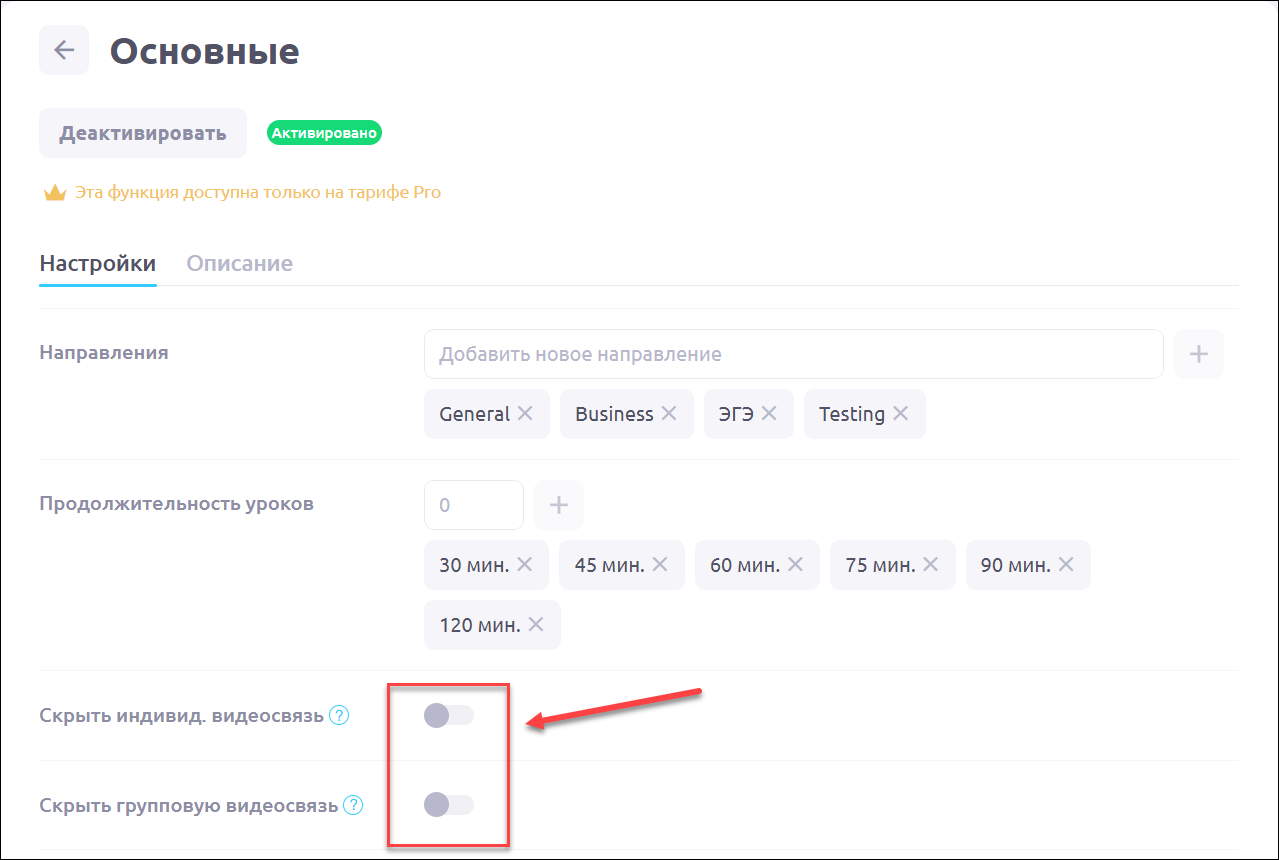
Task: Remove the Testing direction tag
Action: (901, 414)
